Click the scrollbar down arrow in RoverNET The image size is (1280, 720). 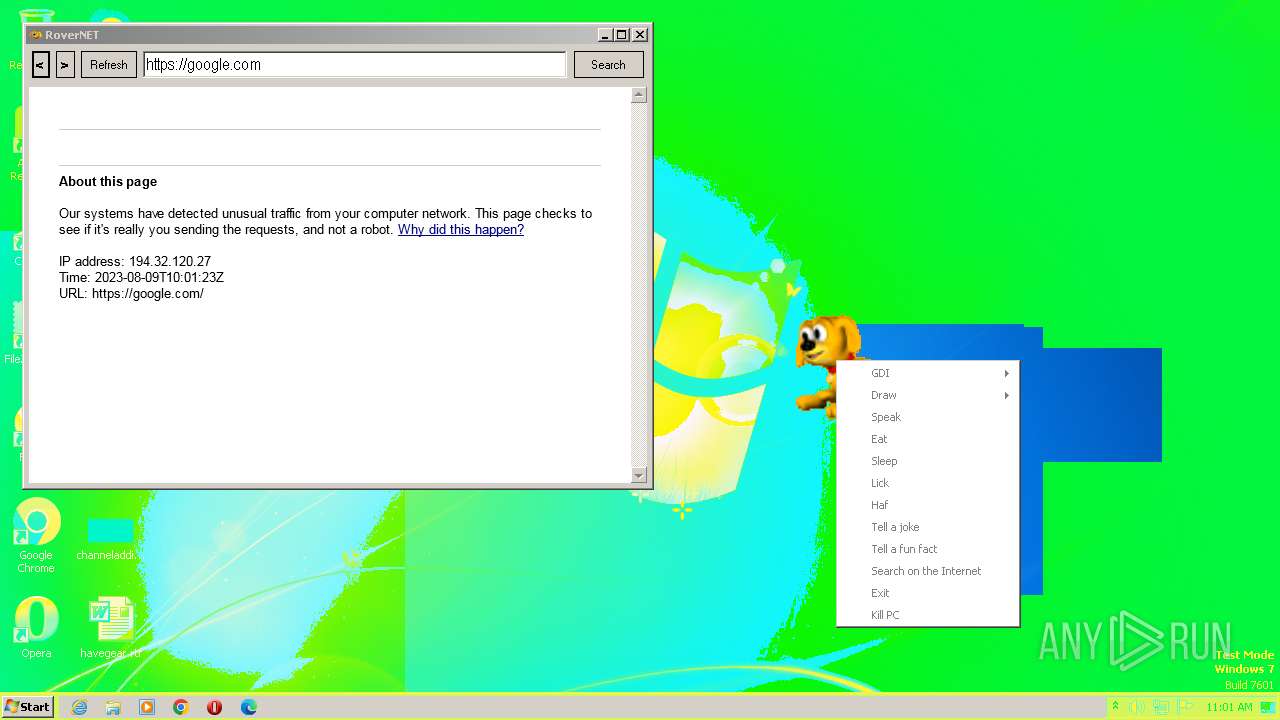[x=639, y=475]
